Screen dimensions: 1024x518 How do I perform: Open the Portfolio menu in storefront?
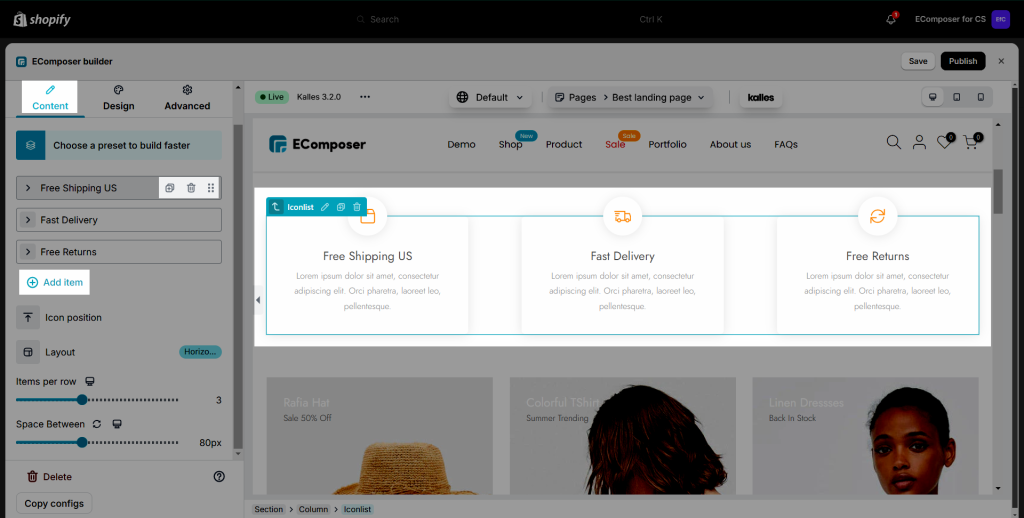667,144
